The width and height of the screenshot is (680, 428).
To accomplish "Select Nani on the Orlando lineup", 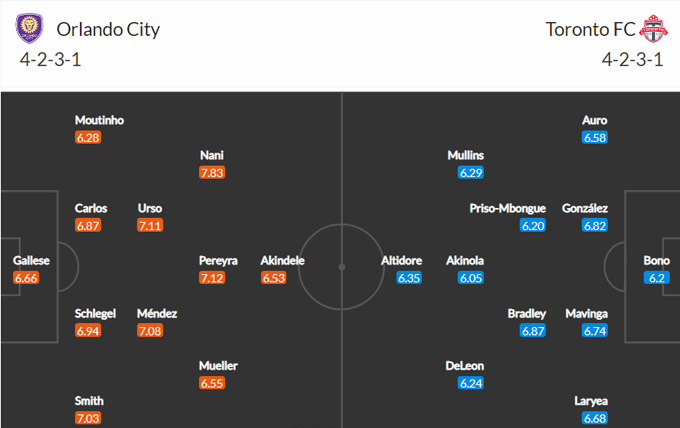I will 211,155.
